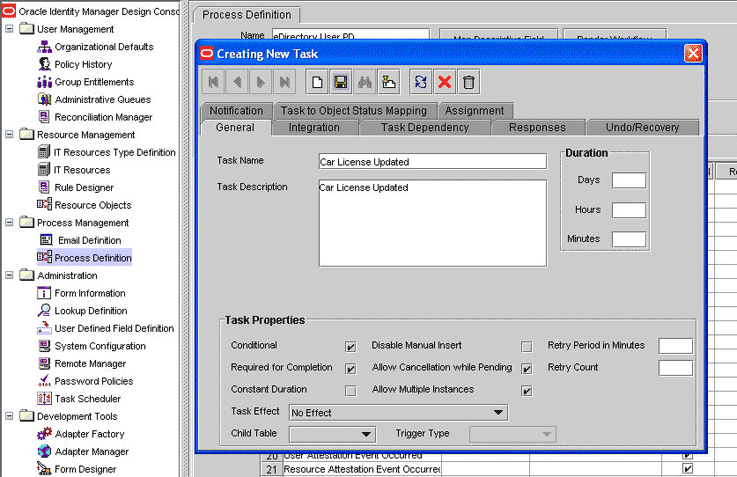Create a new blank record

[x=317, y=82]
